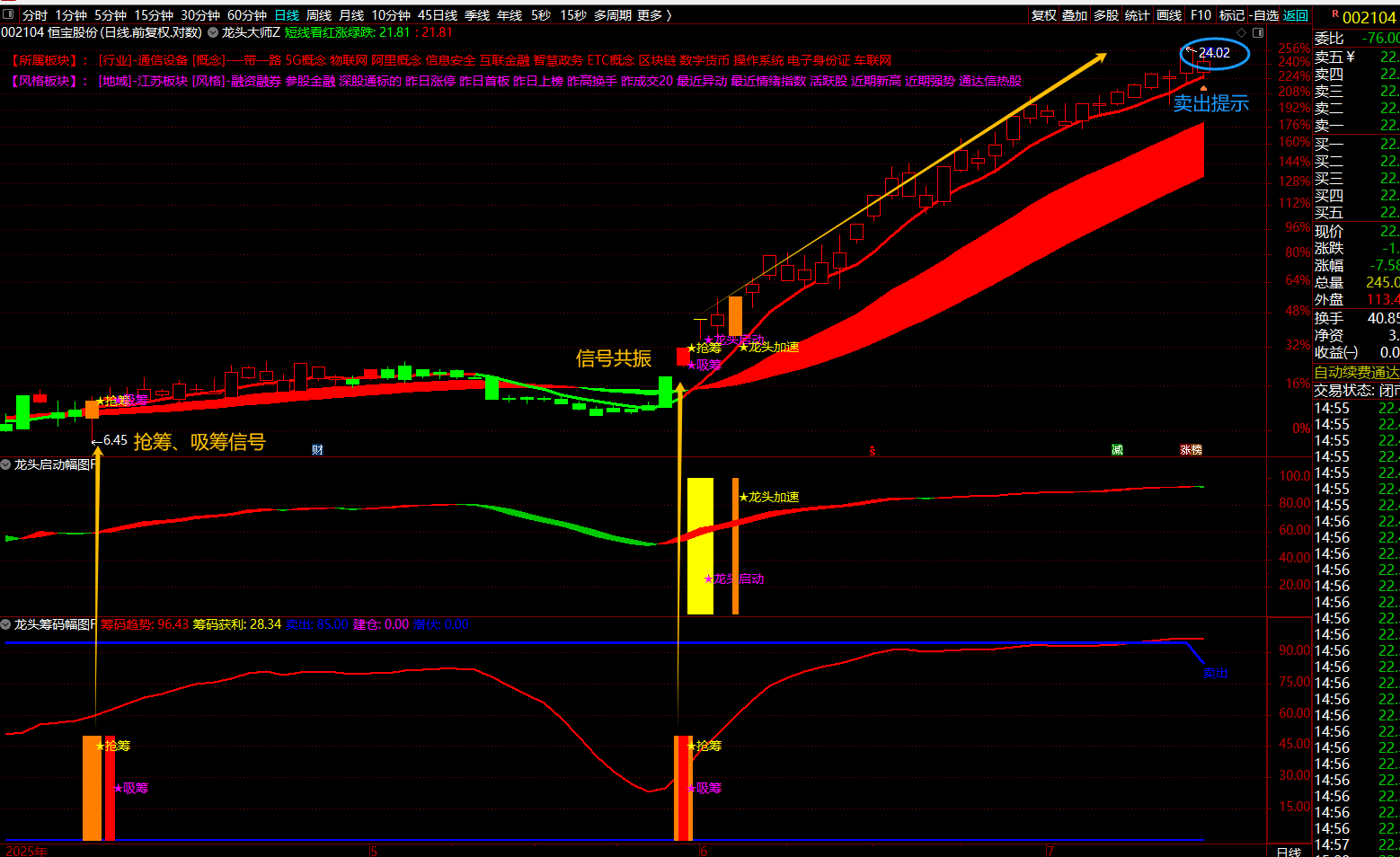Select the 月线 monthly period
Screen dimensions: 1400x857
click(x=351, y=15)
